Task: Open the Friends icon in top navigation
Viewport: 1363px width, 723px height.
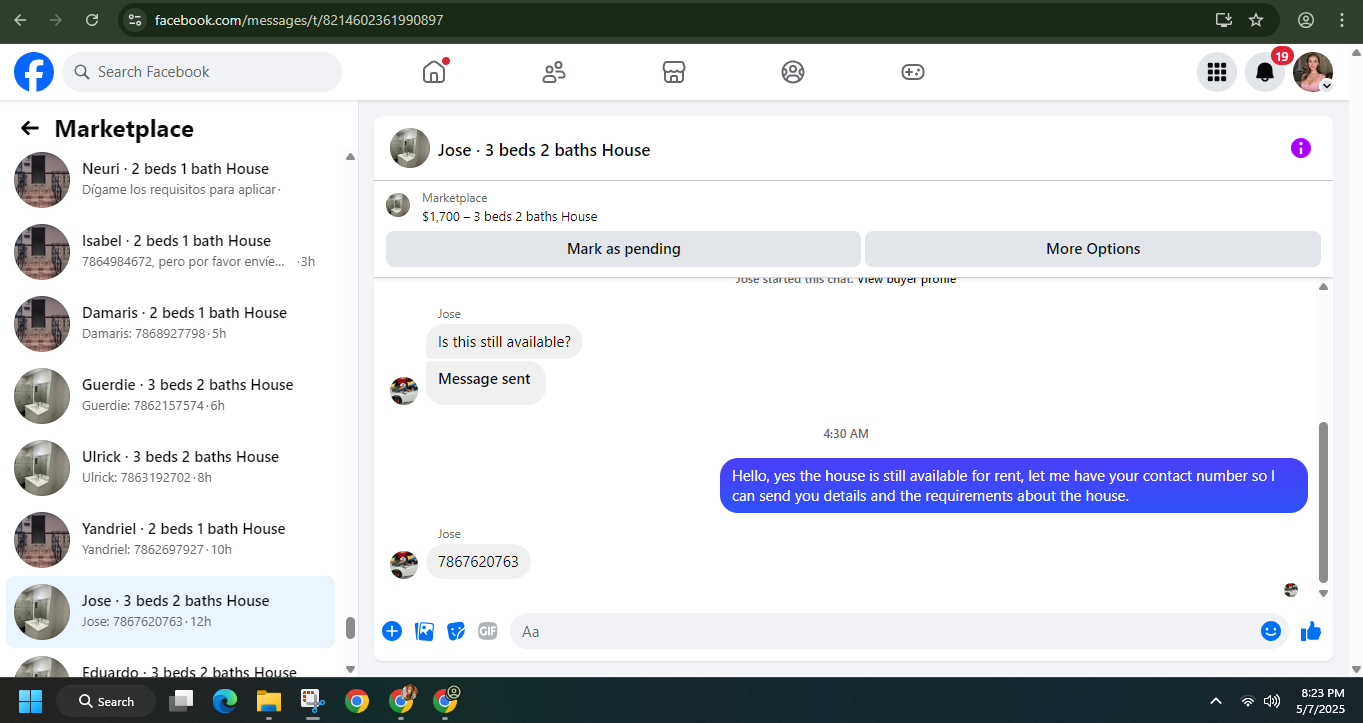Action: [x=553, y=72]
